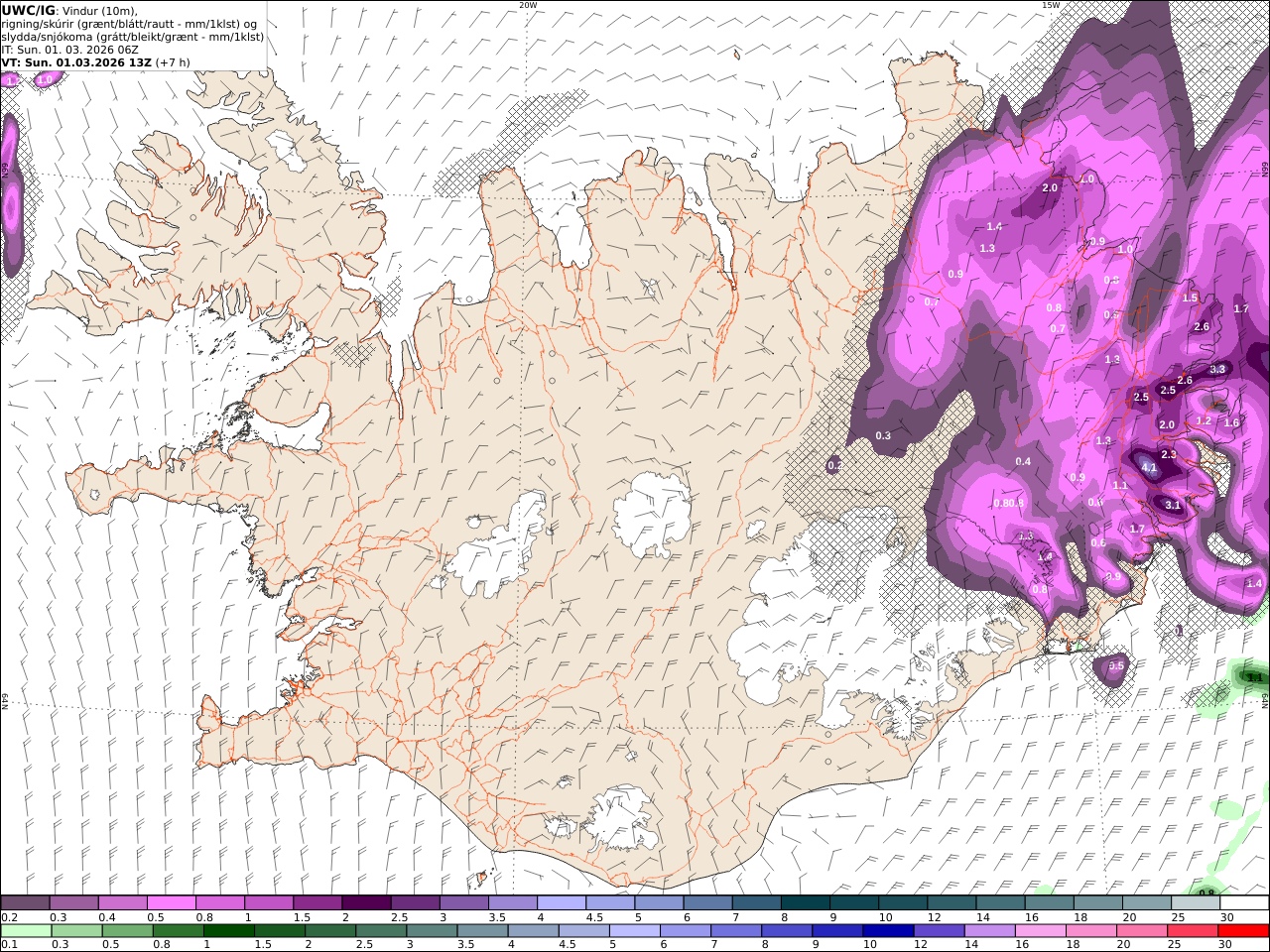Pick the darkest green rain swatch between 1 and 1.5
Image resolution: width=1270 pixels, height=952 pixels.
(x=230, y=931)
